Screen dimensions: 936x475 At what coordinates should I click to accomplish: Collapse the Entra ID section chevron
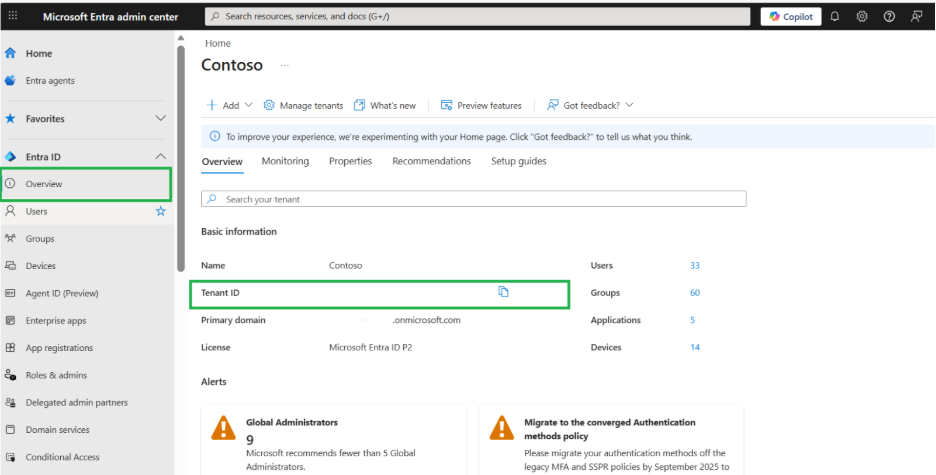(x=161, y=157)
